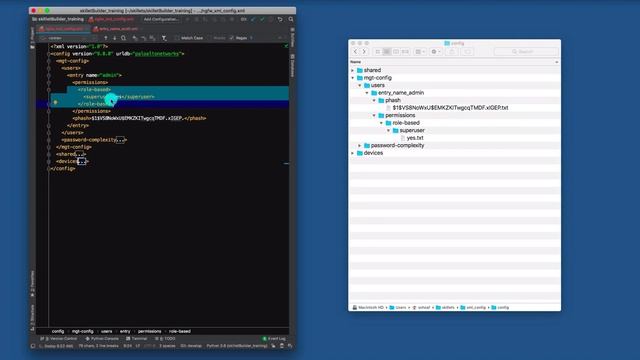Collapse the mgt-config folder in Finder
This screenshot has width=640, height=360.
coord(353,78)
